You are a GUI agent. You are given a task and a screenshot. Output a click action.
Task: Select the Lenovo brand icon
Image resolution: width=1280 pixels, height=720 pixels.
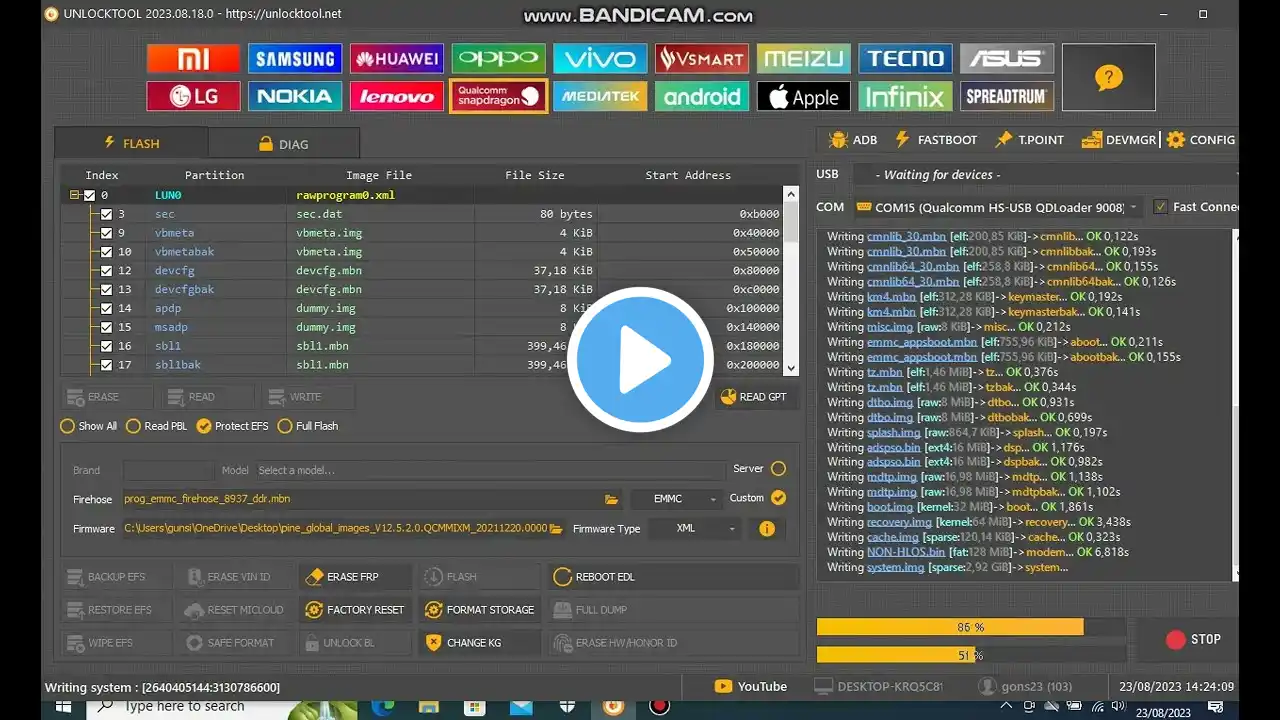point(397,96)
